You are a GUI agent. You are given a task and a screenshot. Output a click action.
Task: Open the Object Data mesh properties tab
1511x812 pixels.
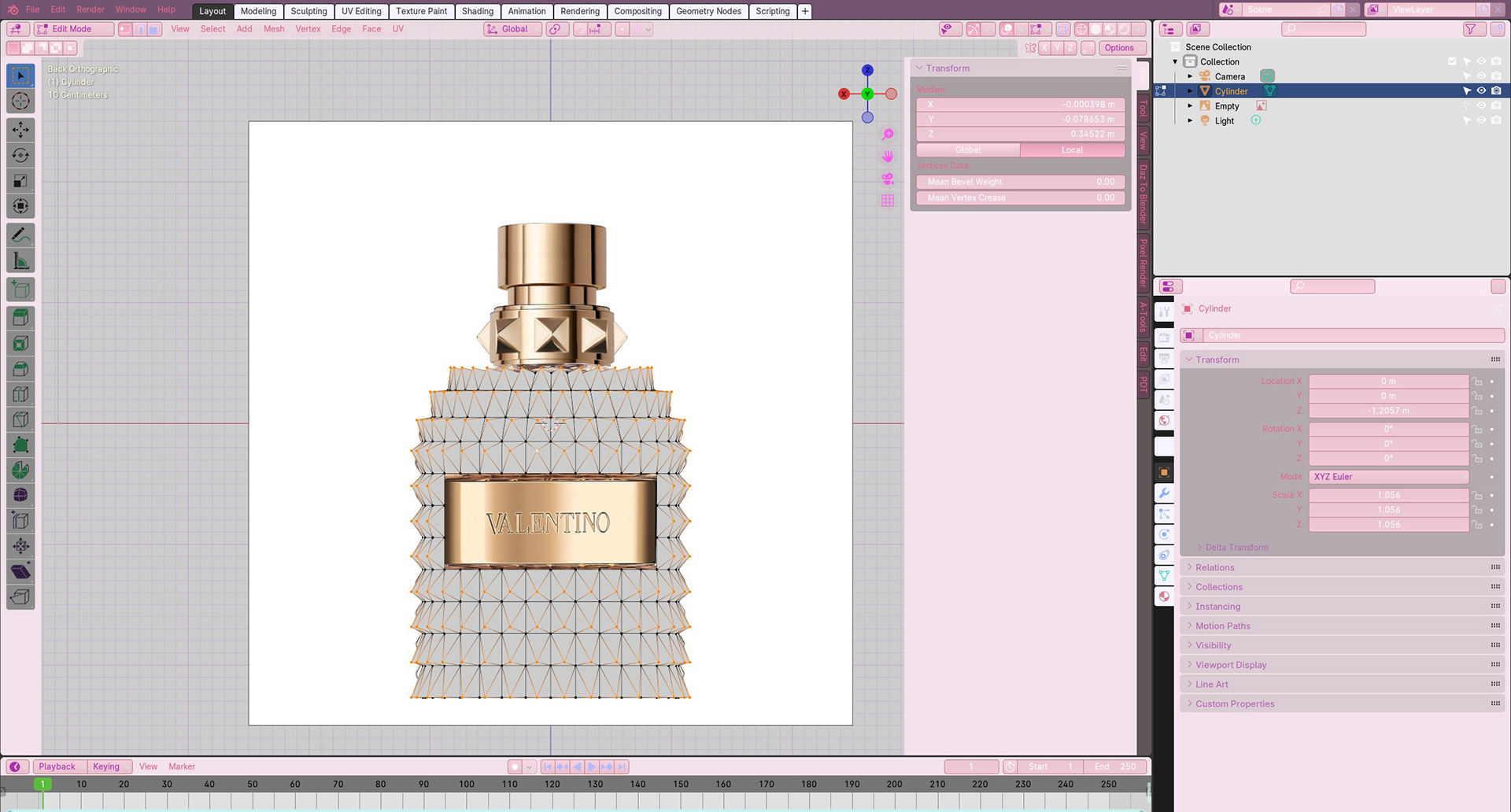coord(1164,576)
